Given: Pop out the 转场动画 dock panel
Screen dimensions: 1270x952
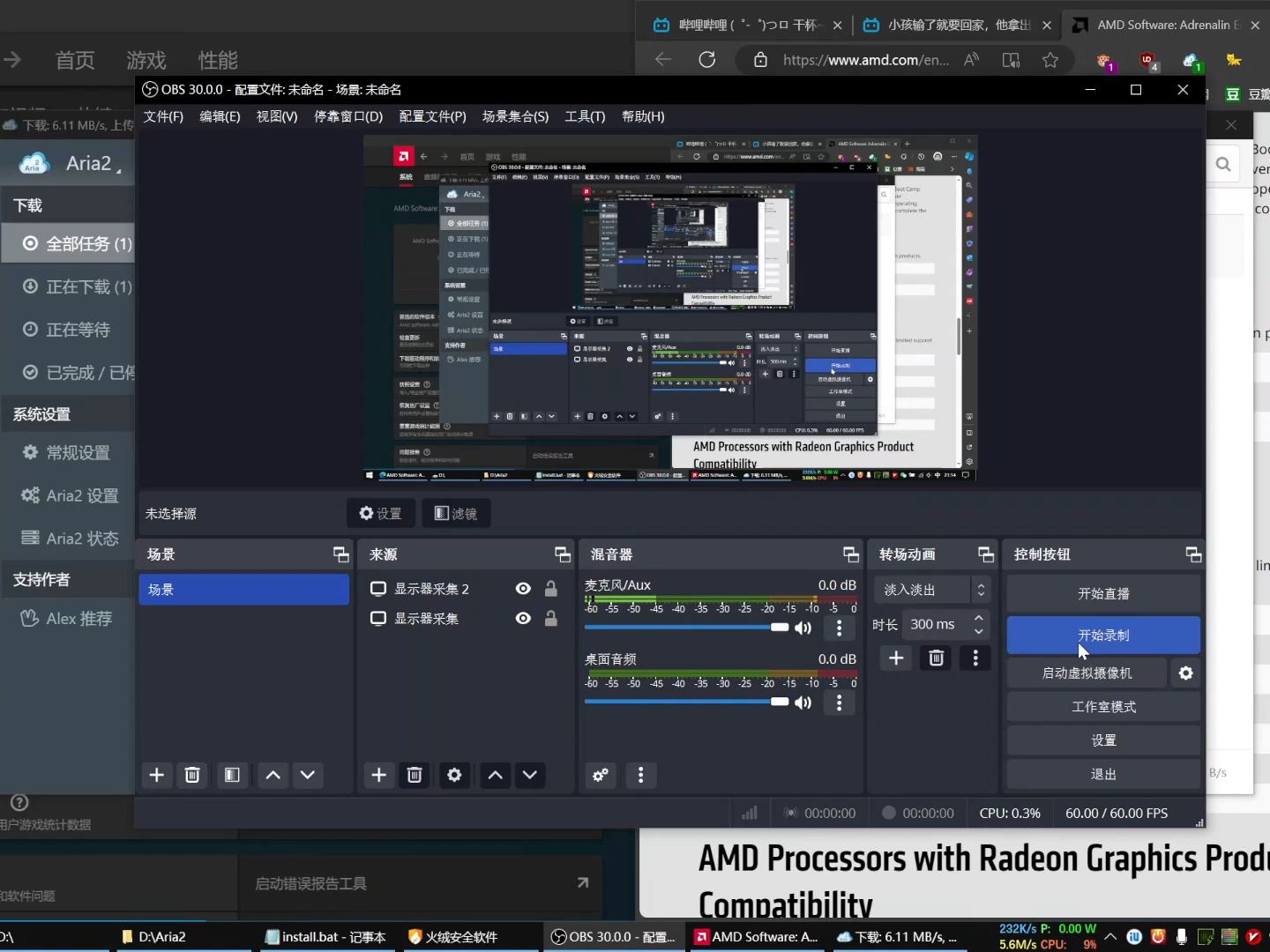Looking at the screenshot, I should pos(986,554).
